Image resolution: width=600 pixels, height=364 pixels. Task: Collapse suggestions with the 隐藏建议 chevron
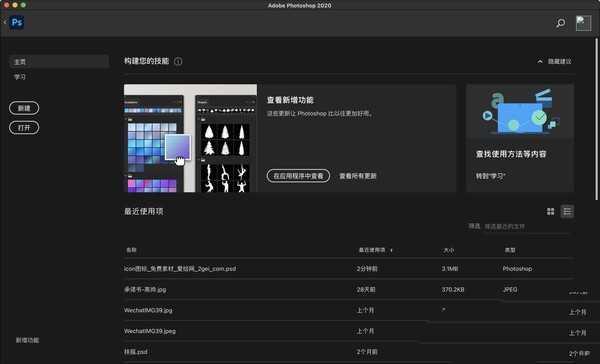point(540,61)
